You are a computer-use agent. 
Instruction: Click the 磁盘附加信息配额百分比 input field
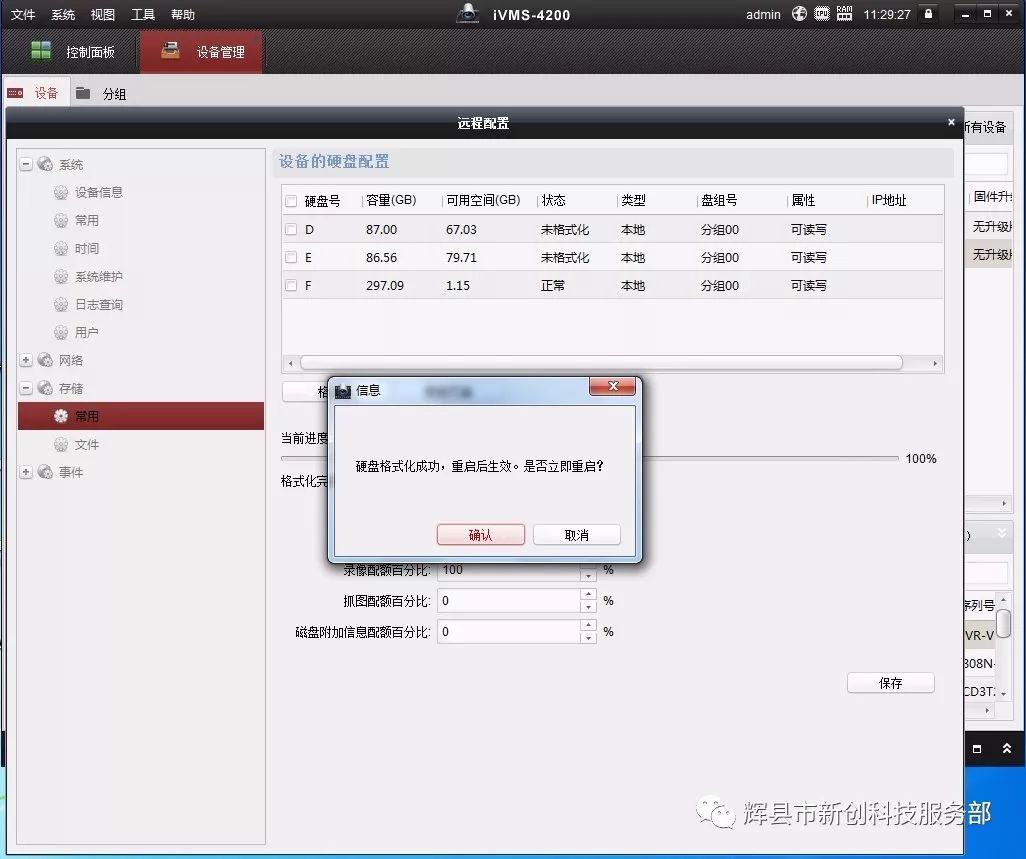pos(509,631)
